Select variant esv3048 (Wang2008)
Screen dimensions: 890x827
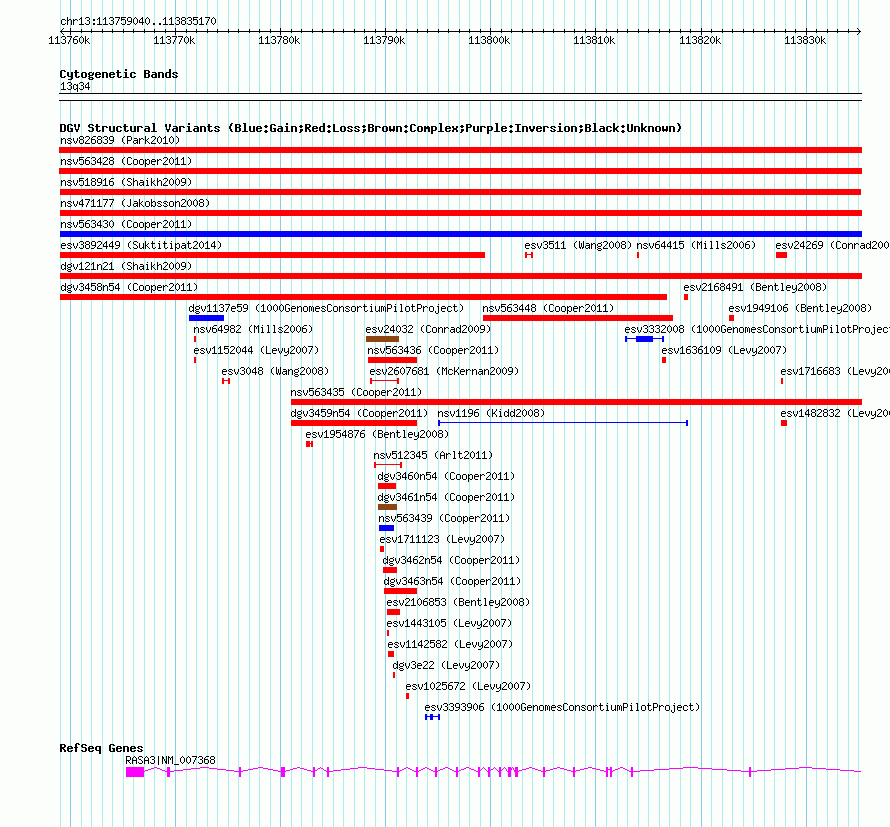point(275,371)
